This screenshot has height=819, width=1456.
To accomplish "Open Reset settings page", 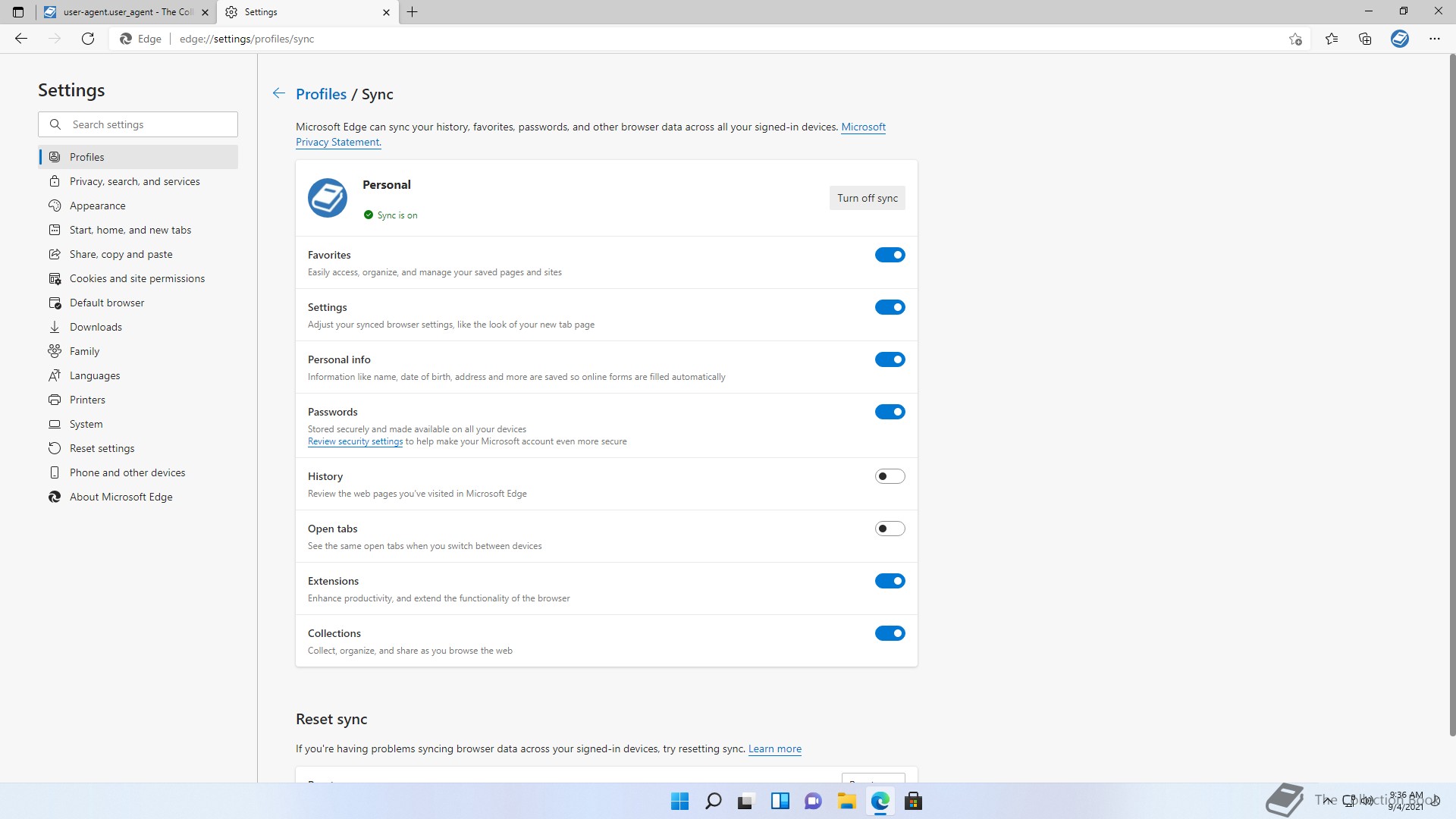I will pyautogui.click(x=138, y=448).
